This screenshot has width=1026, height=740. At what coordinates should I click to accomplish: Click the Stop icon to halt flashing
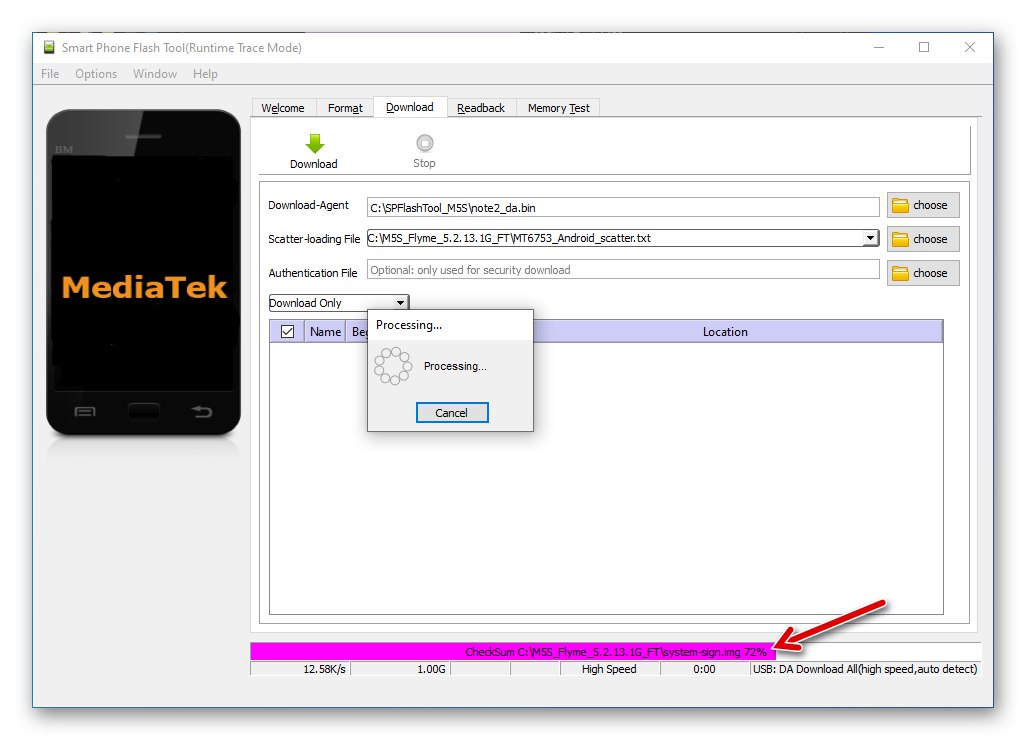(424, 143)
